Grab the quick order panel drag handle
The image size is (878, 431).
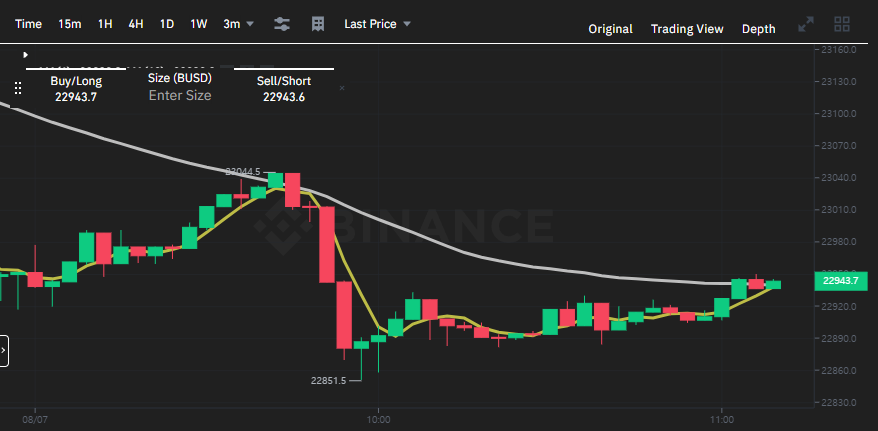pos(17,88)
